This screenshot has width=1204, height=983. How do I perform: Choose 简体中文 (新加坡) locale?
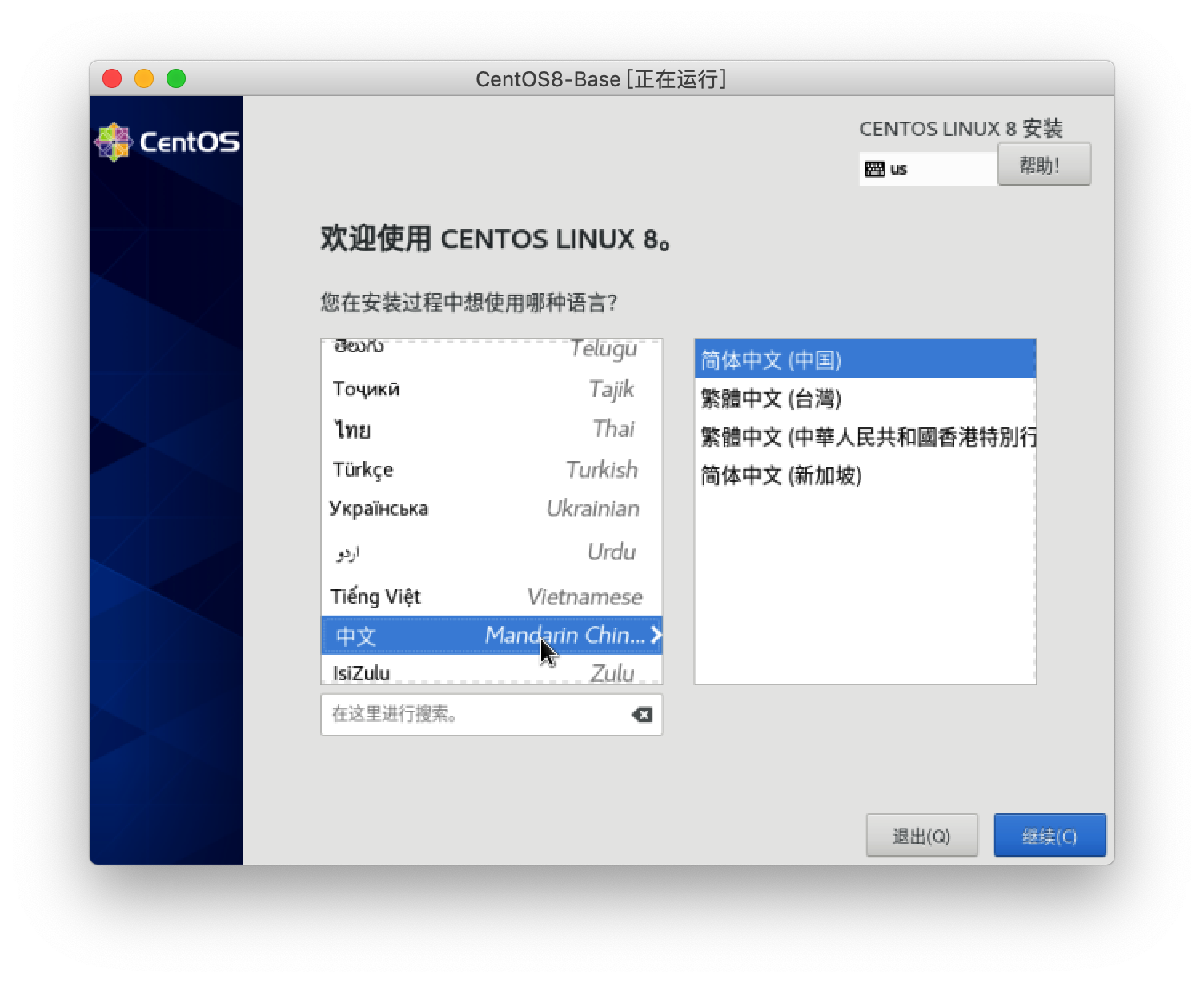tap(865, 475)
